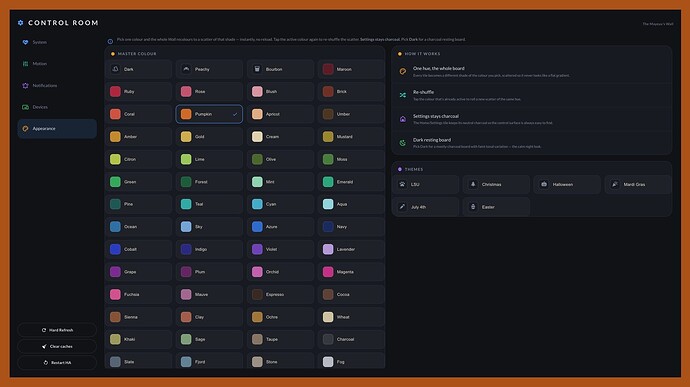
Task: Click the Re-shuffle arrows icon
Action: tap(403, 95)
